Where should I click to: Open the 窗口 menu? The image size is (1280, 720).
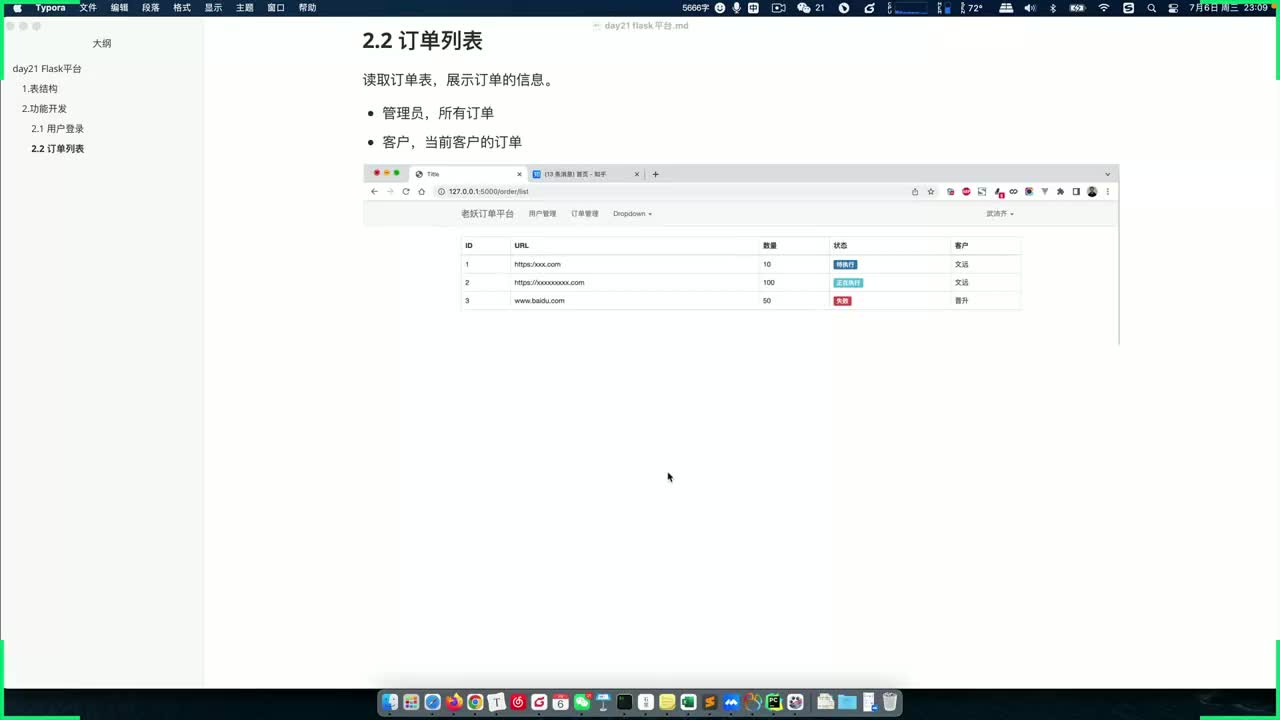[276, 8]
